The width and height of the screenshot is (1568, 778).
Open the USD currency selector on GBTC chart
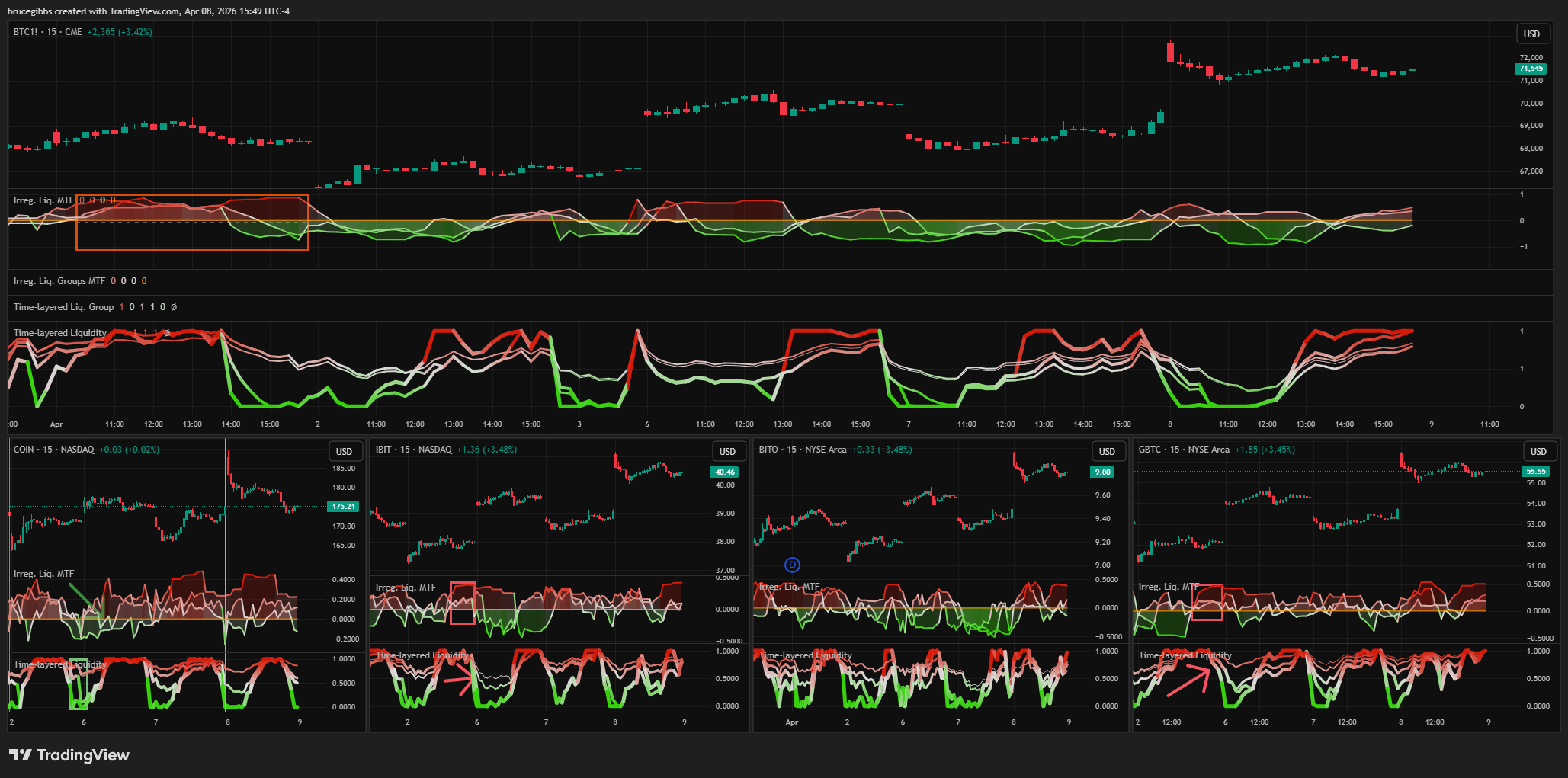point(1538,451)
